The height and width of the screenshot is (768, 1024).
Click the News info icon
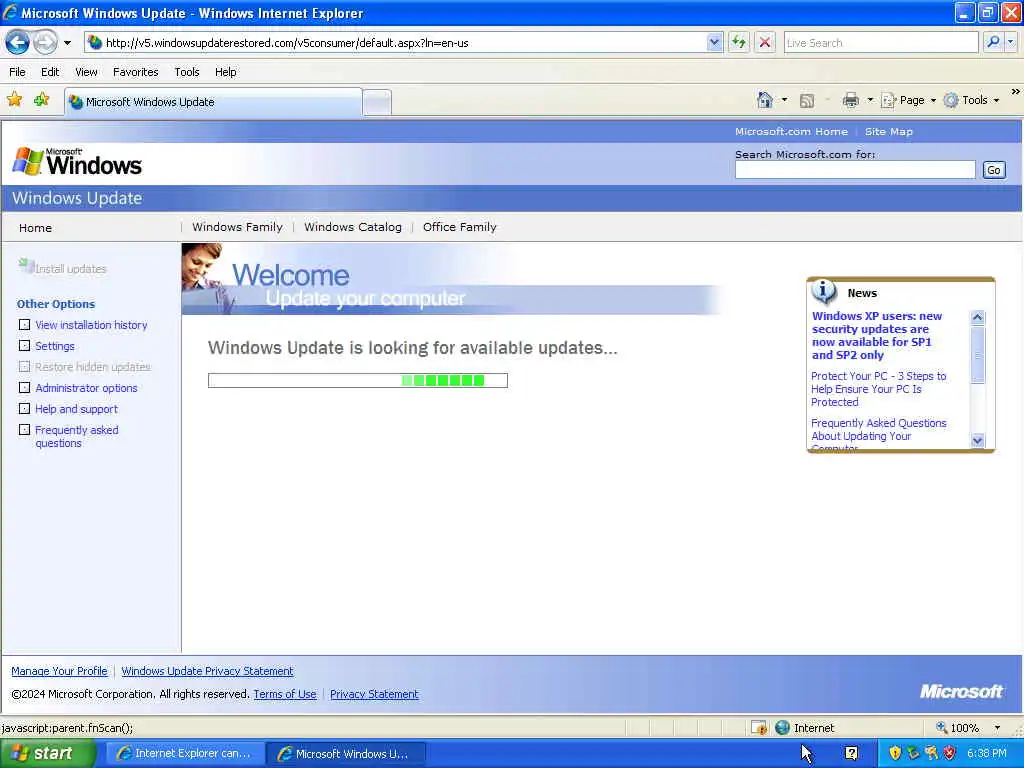824,291
